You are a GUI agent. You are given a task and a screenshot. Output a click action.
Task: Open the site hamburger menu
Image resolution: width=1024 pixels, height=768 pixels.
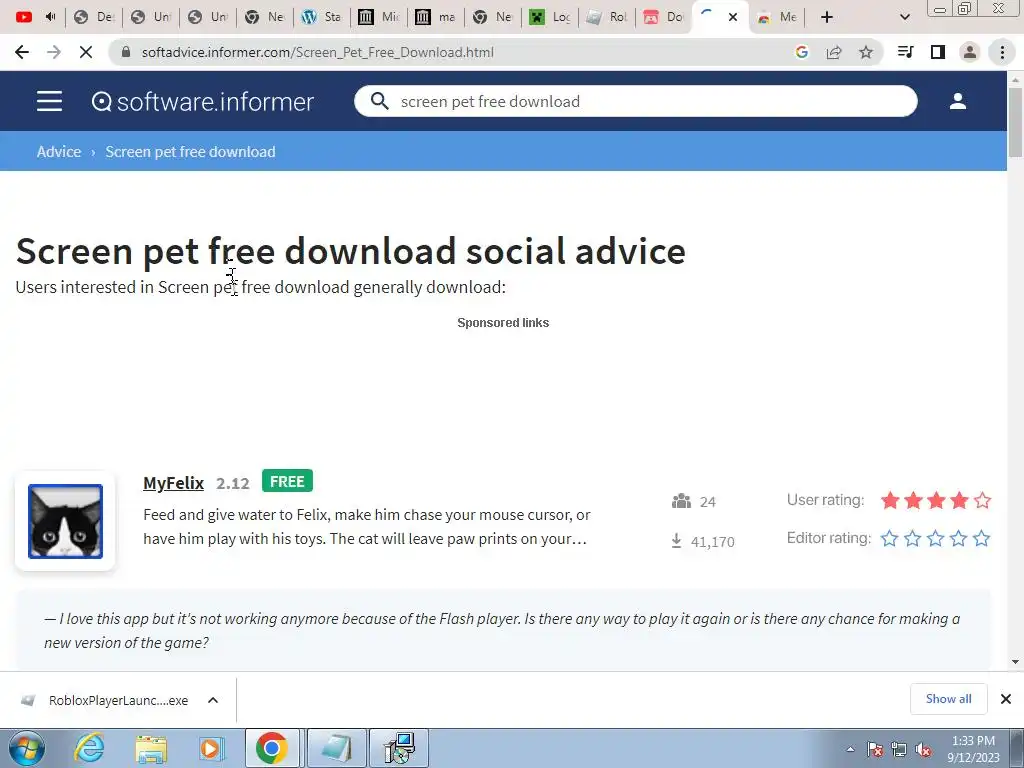(x=50, y=101)
